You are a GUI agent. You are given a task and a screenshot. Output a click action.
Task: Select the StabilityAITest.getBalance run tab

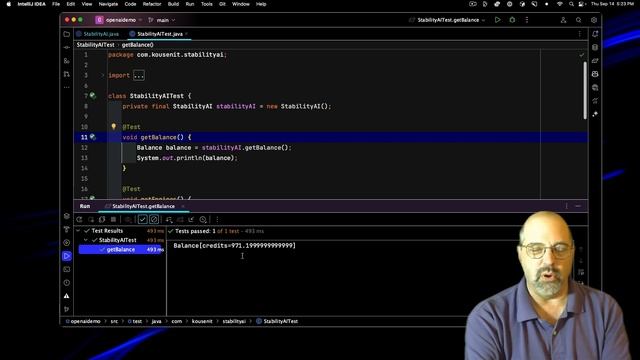coord(143,206)
